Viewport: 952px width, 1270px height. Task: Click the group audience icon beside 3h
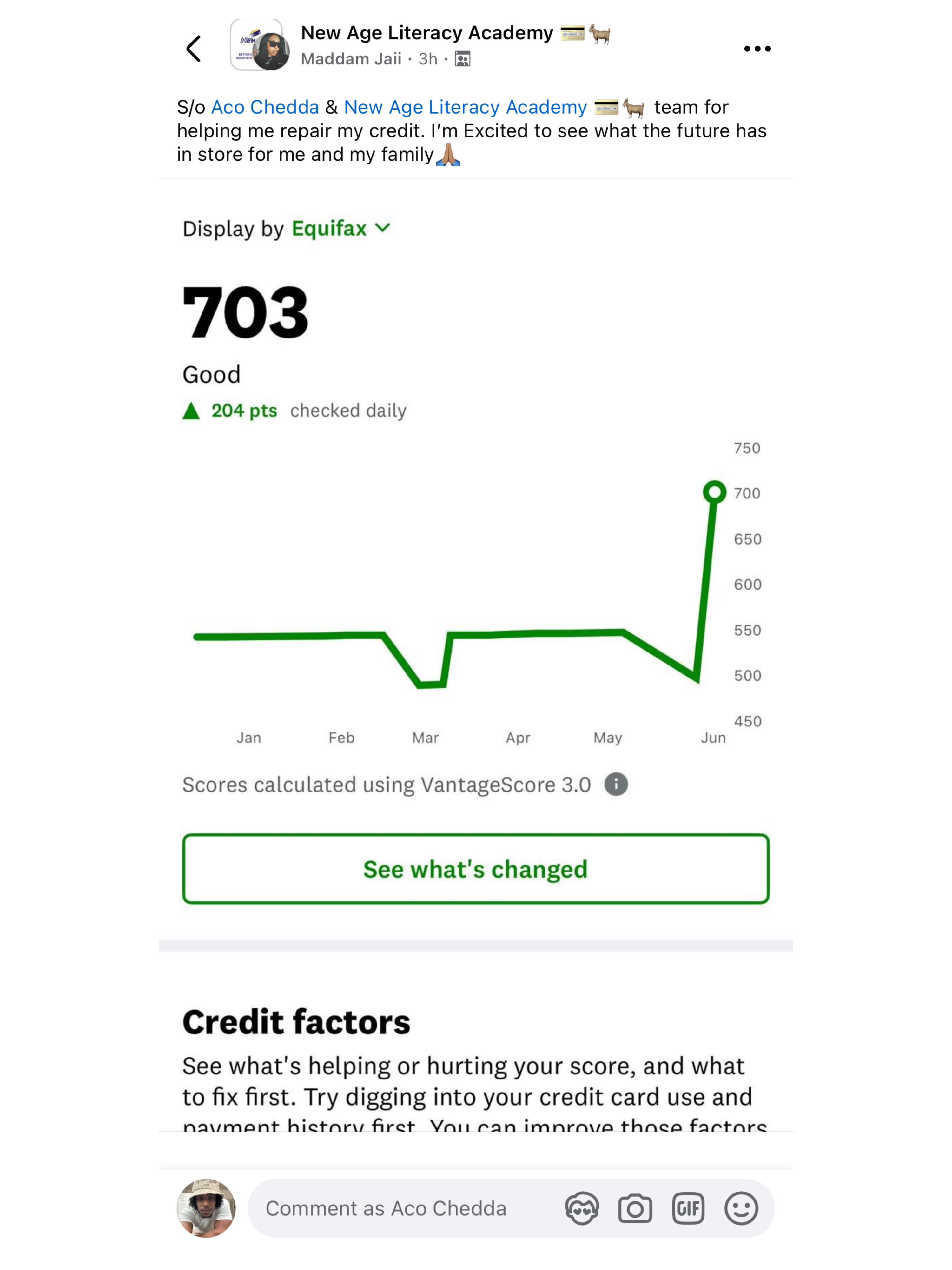click(463, 59)
